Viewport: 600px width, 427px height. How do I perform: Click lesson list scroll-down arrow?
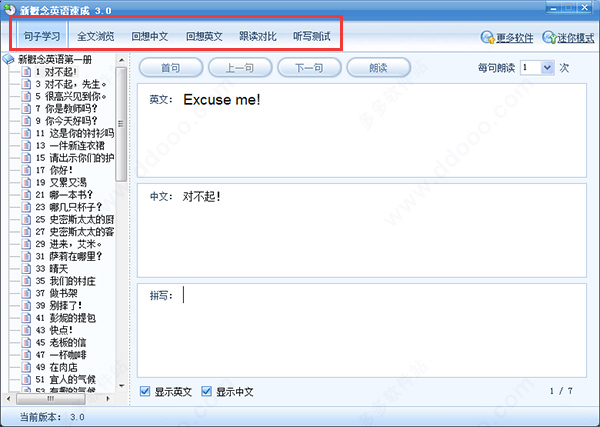click(122, 386)
